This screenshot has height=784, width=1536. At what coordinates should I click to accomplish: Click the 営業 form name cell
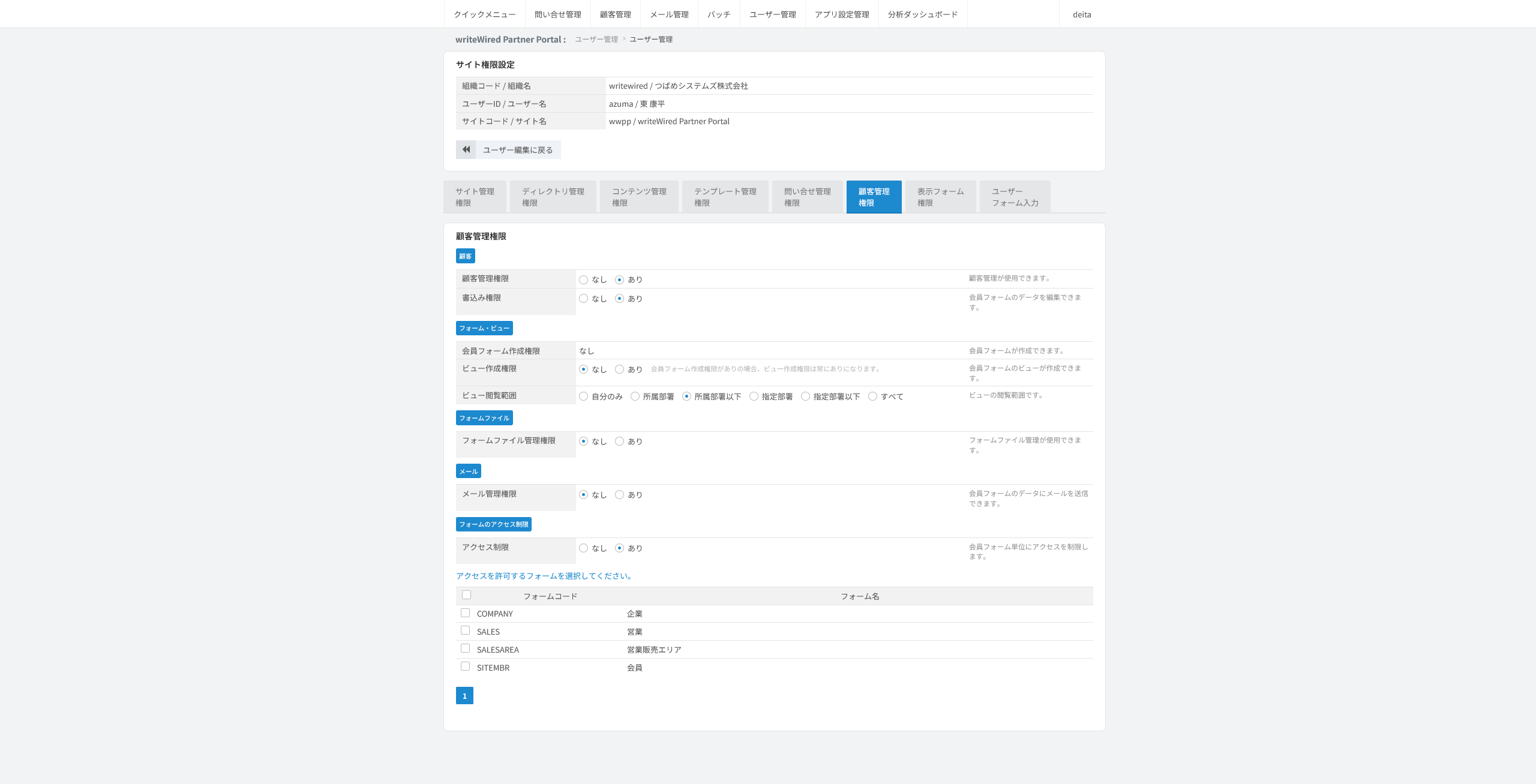[x=635, y=632]
